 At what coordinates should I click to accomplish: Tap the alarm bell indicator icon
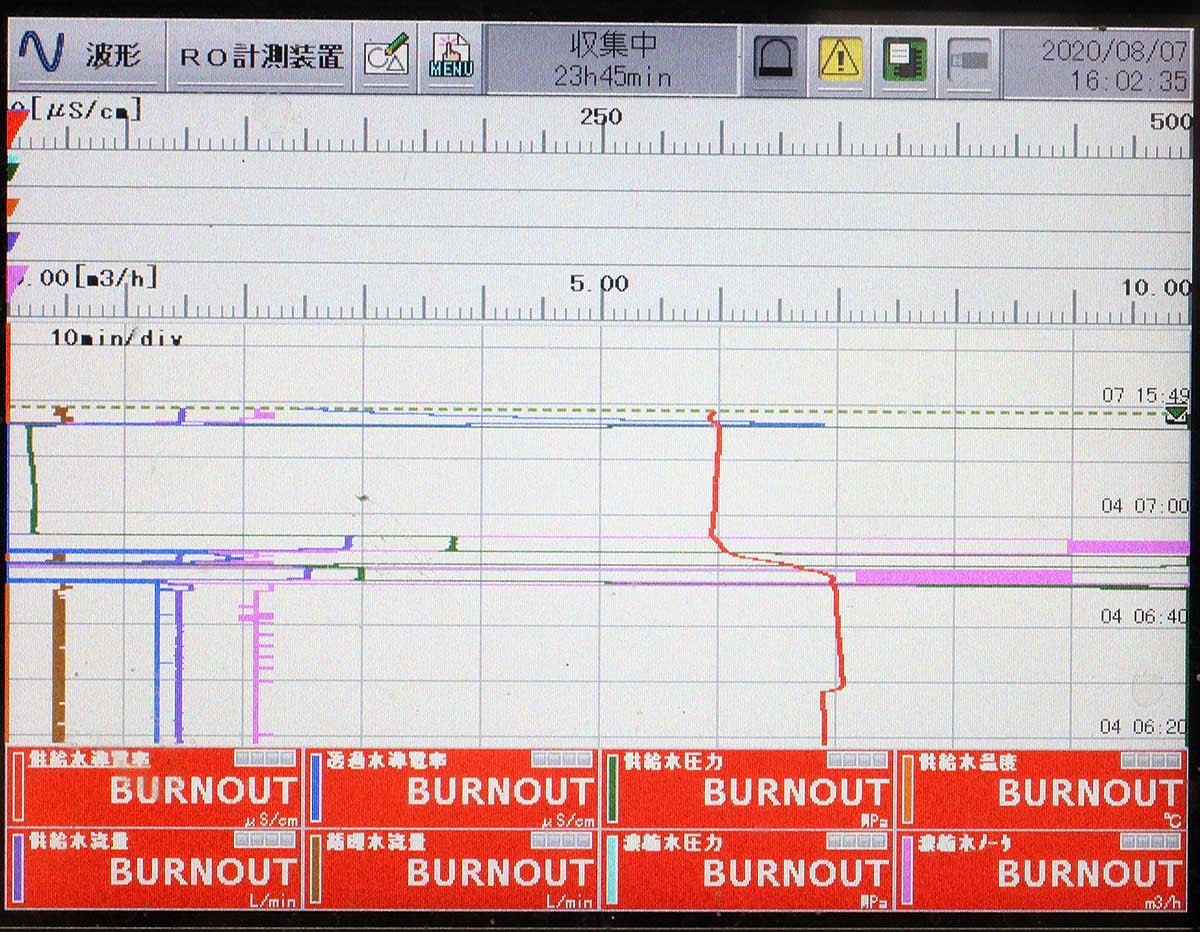(775, 58)
